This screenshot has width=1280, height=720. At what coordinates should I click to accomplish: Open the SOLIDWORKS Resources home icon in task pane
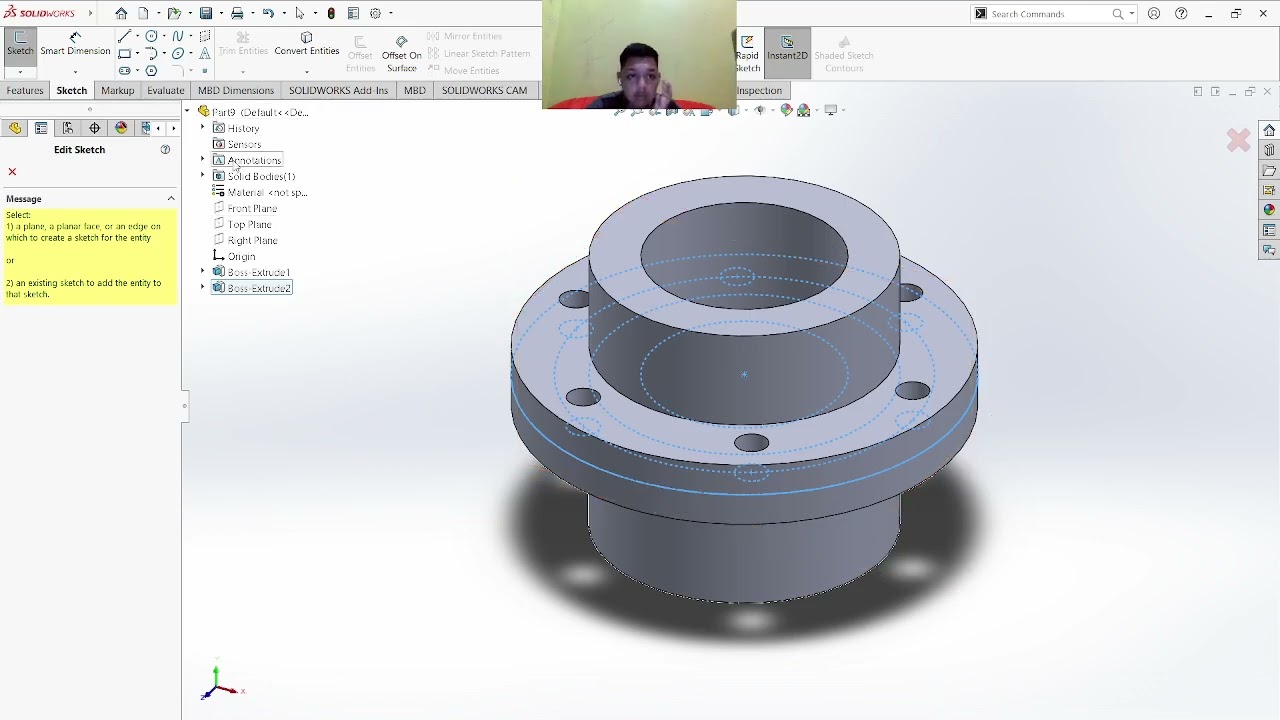1269,130
